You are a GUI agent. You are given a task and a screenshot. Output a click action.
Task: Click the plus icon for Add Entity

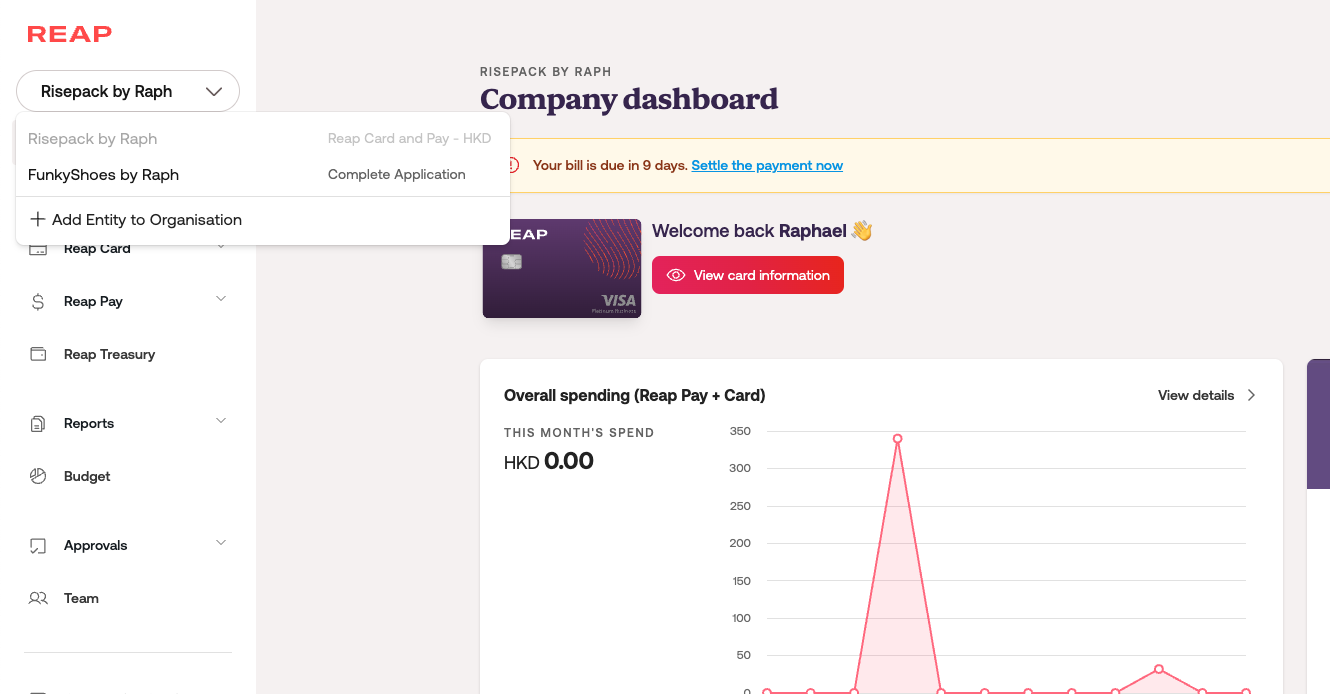38,220
